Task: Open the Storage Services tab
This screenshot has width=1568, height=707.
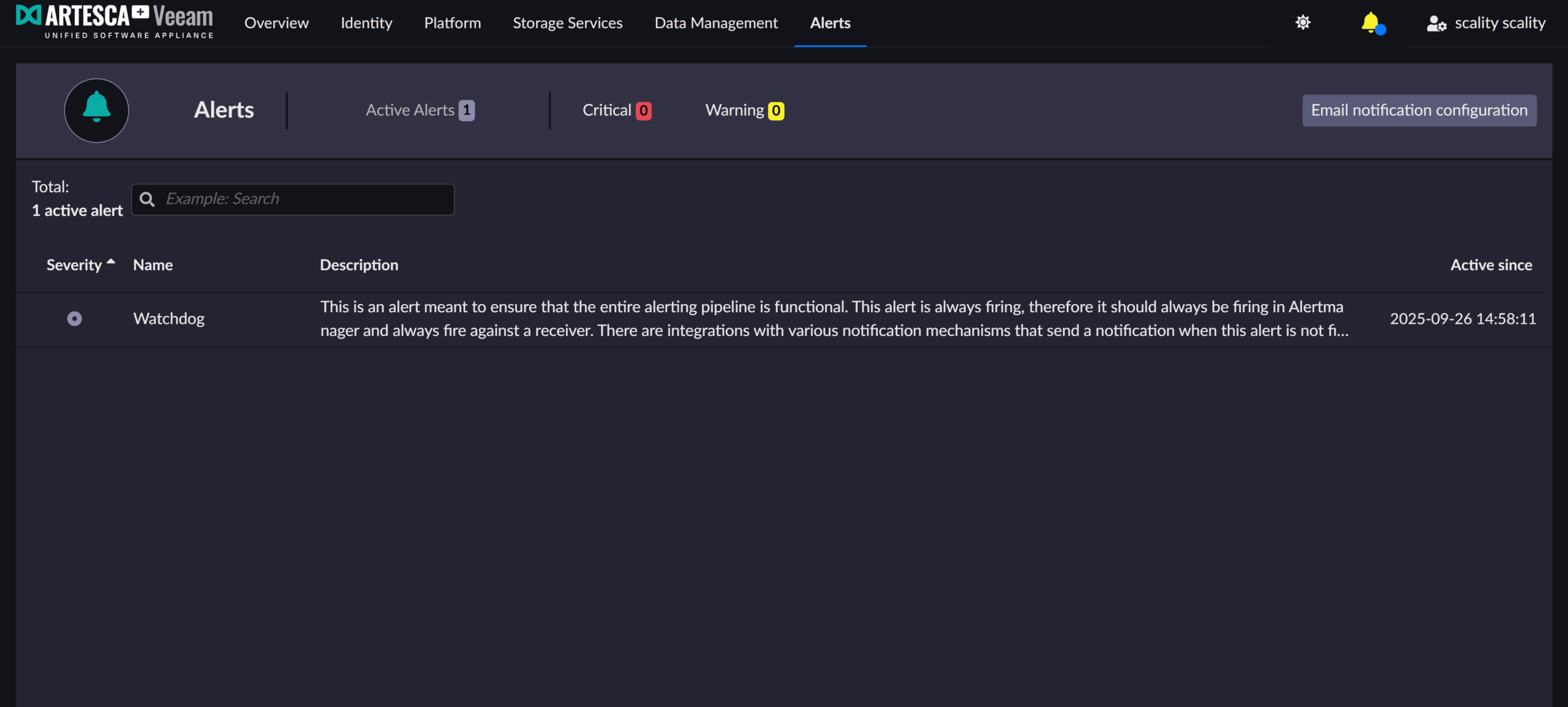Action: (567, 23)
